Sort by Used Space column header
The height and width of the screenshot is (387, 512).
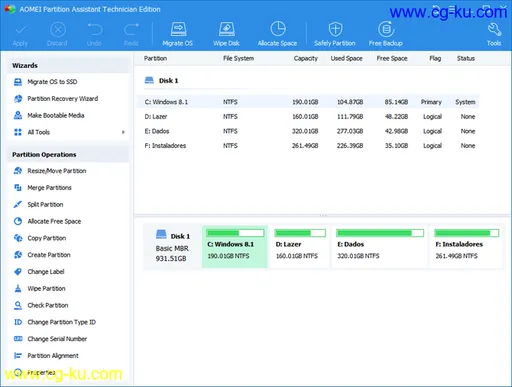pyautogui.click(x=346, y=58)
